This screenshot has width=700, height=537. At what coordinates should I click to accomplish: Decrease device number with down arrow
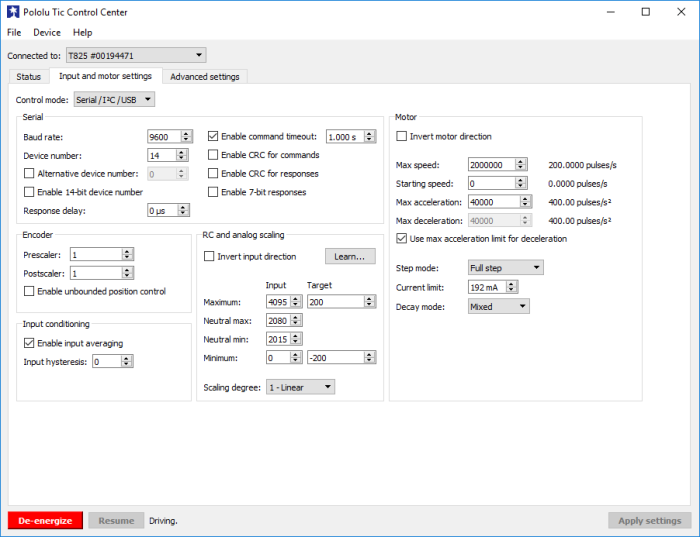(181, 158)
